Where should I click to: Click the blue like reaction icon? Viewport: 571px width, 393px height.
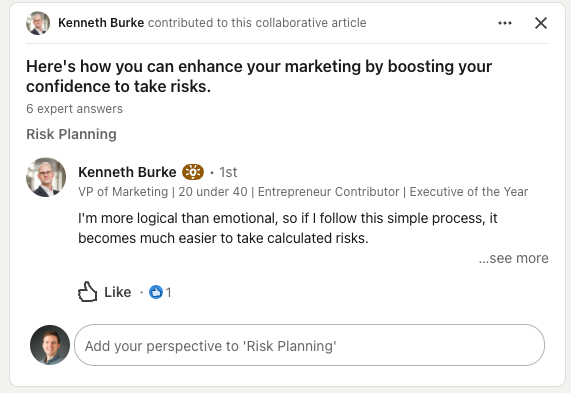[x=156, y=292]
